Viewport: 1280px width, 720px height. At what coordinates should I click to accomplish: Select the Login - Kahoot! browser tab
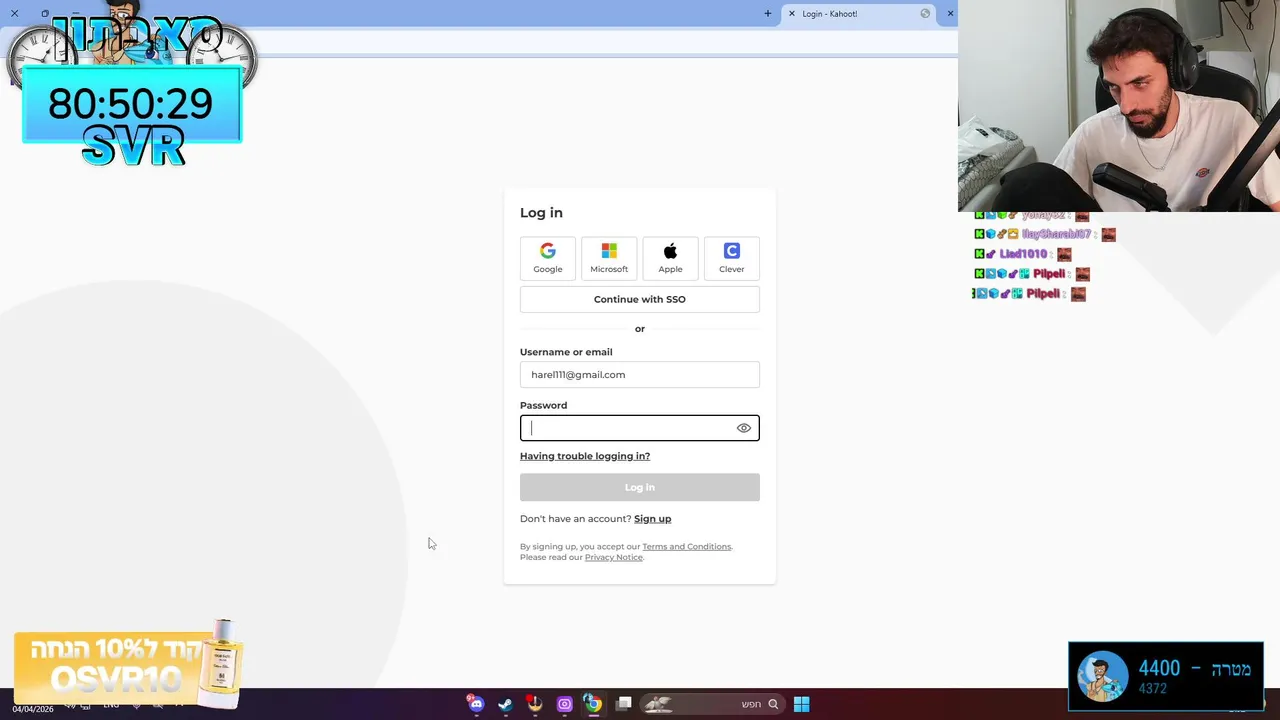(x=858, y=14)
